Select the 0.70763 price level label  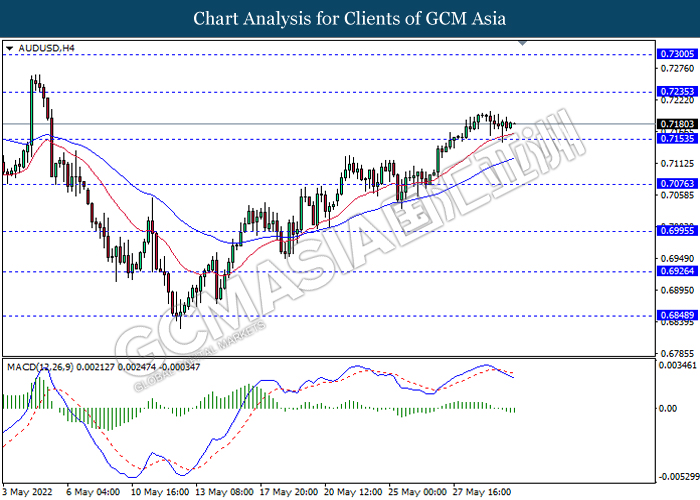click(677, 183)
